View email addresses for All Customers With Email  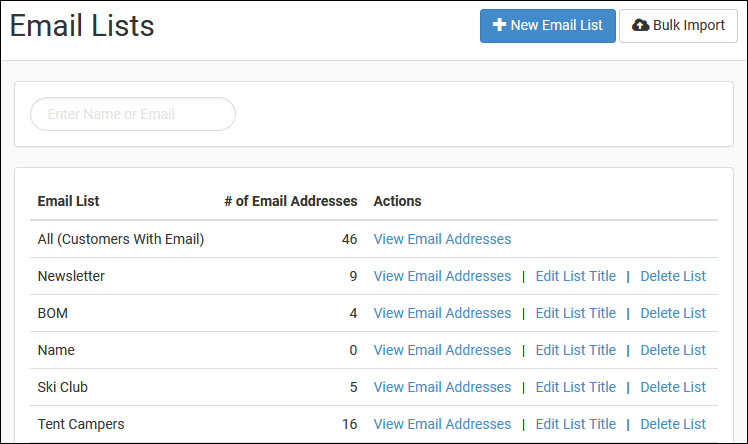click(442, 239)
